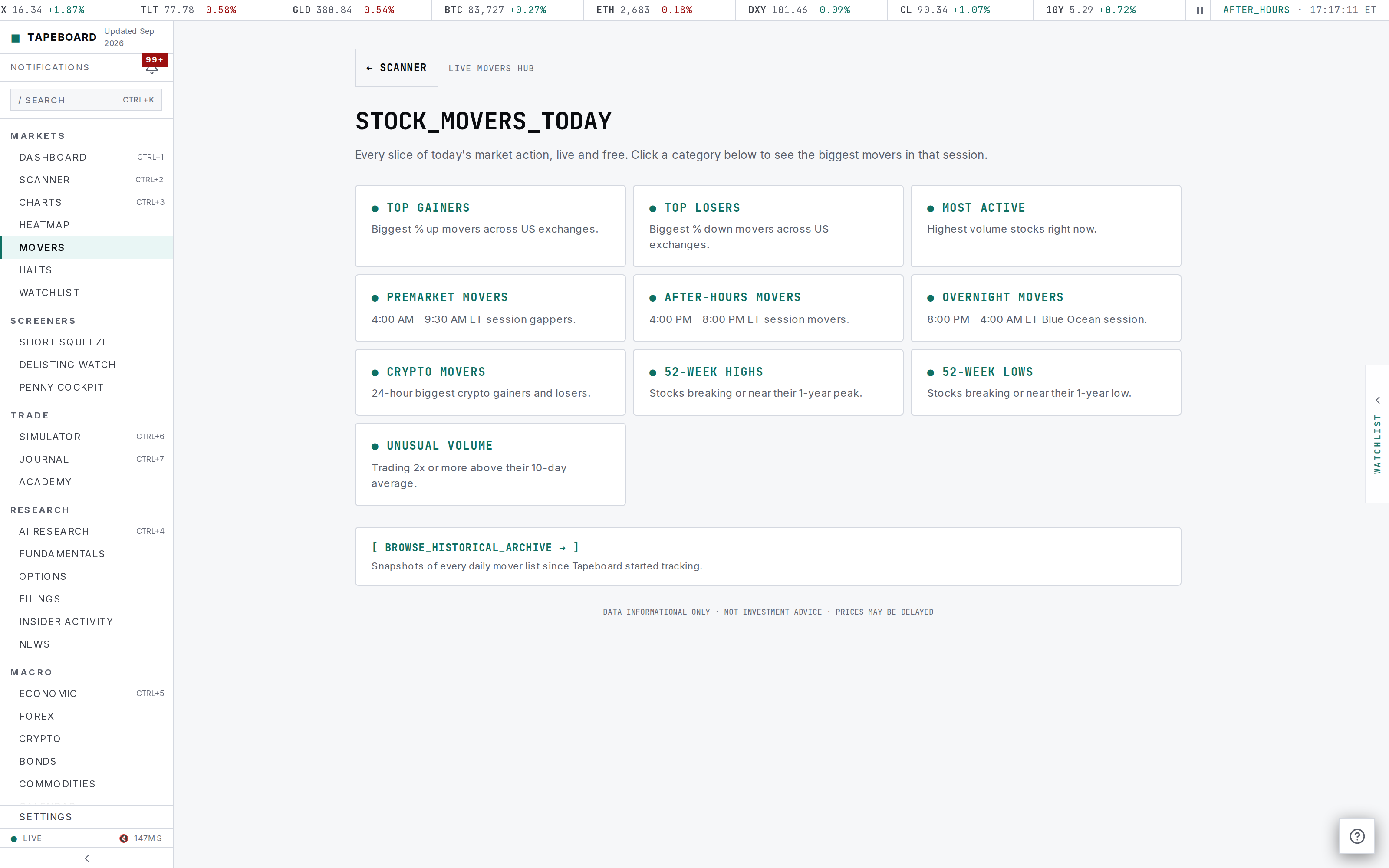
Task: Open the help question mark button
Action: 1357,836
